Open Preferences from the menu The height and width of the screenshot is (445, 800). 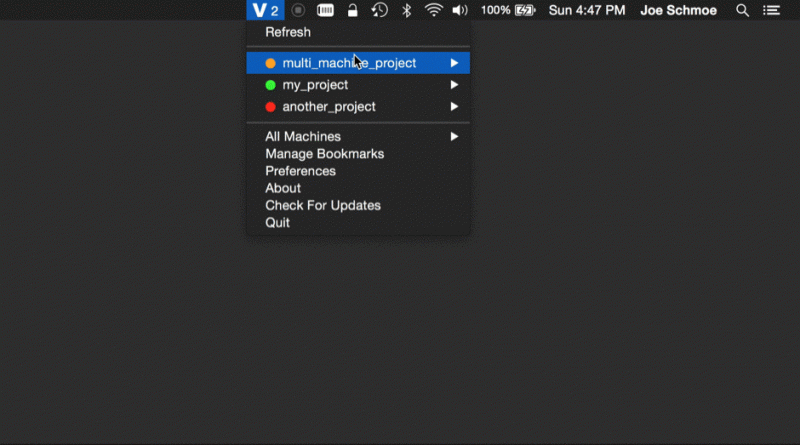300,171
